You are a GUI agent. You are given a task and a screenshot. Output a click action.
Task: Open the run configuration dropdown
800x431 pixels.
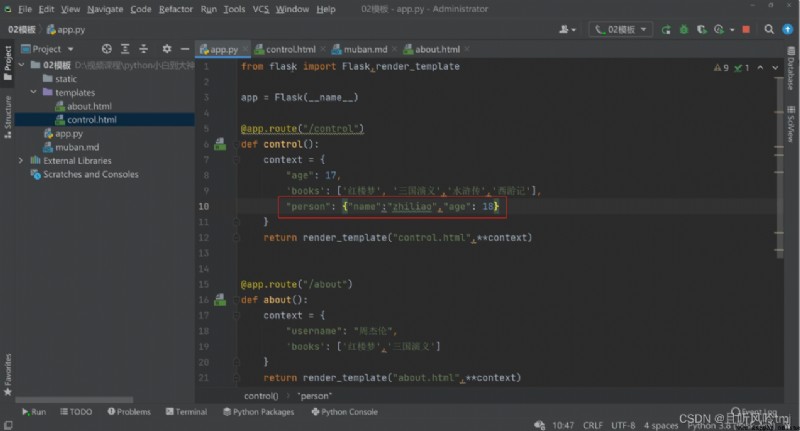[620, 30]
